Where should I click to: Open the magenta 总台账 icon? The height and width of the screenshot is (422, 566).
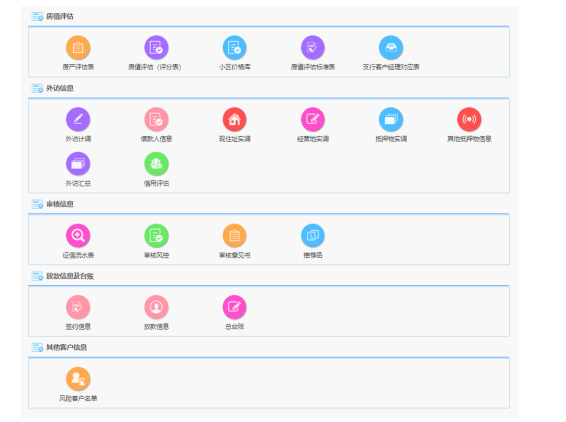pos(235,307)
